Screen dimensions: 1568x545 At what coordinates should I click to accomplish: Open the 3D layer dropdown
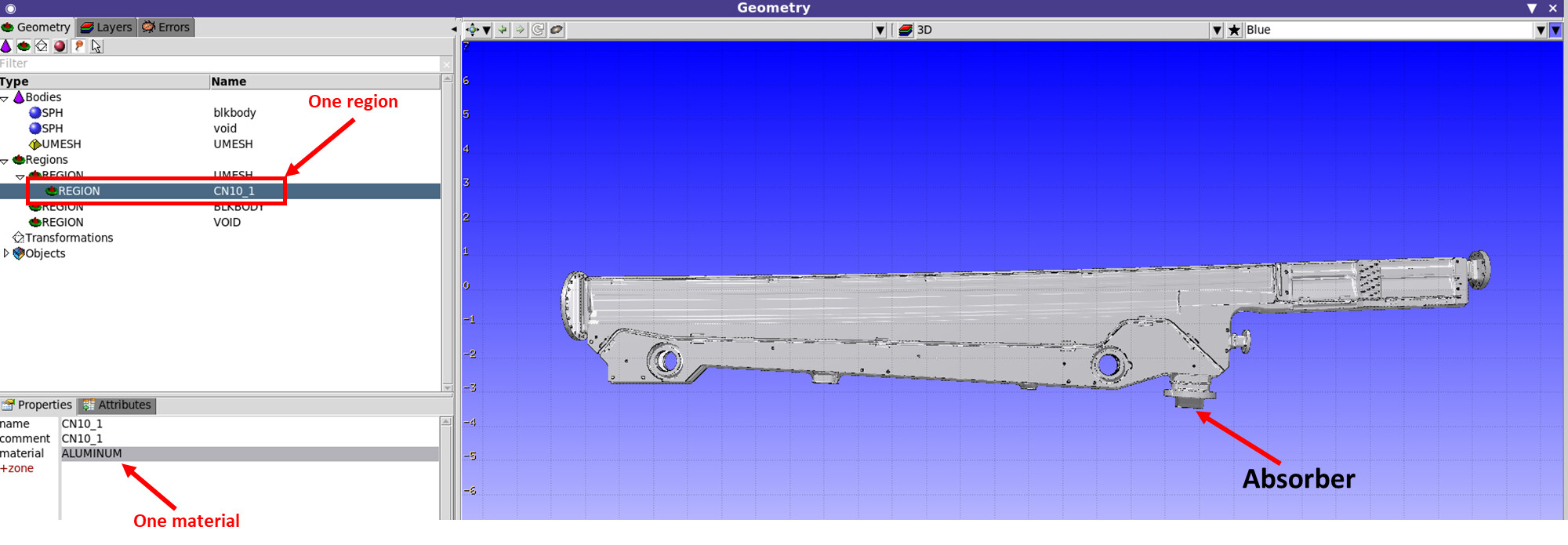(1217, 30)
